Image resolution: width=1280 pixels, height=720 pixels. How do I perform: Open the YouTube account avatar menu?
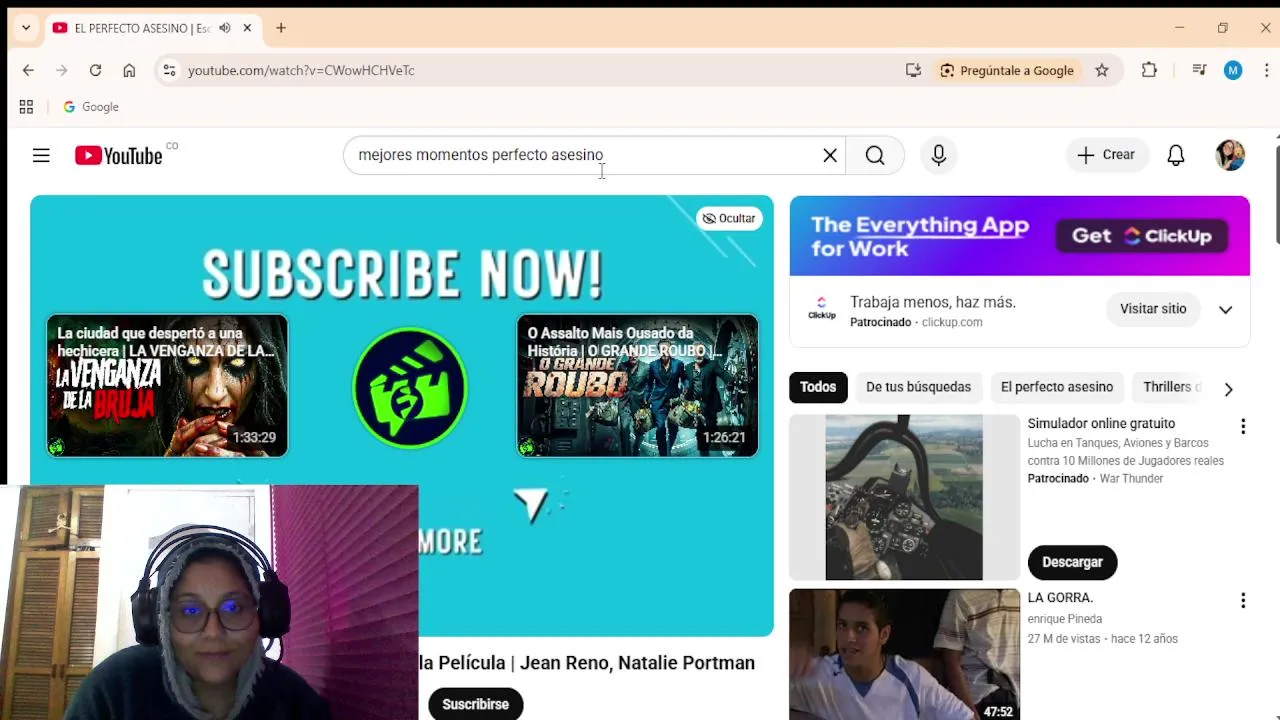[1231, 155]
